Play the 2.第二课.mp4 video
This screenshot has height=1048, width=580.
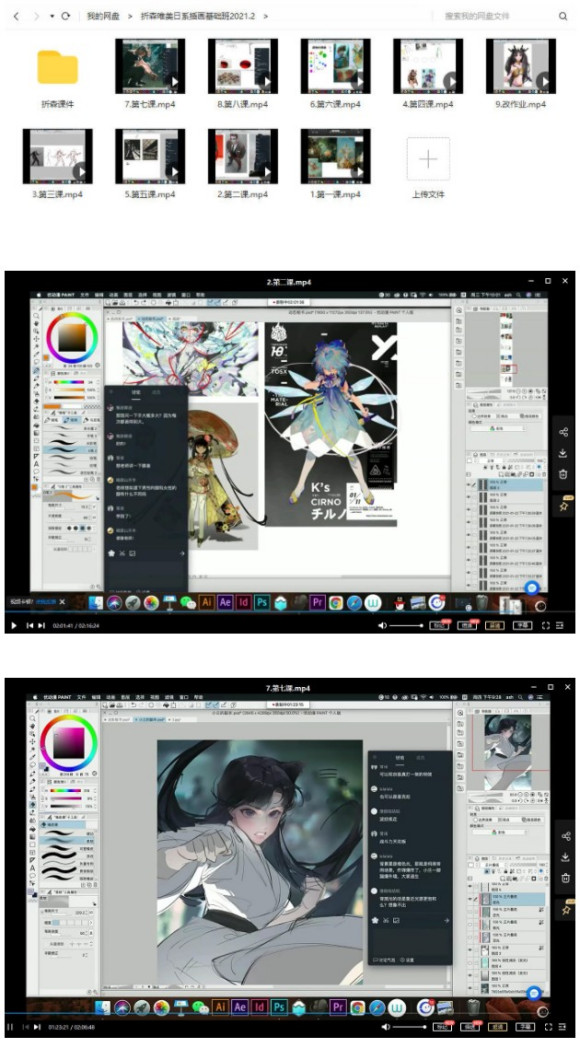[13, 626]
